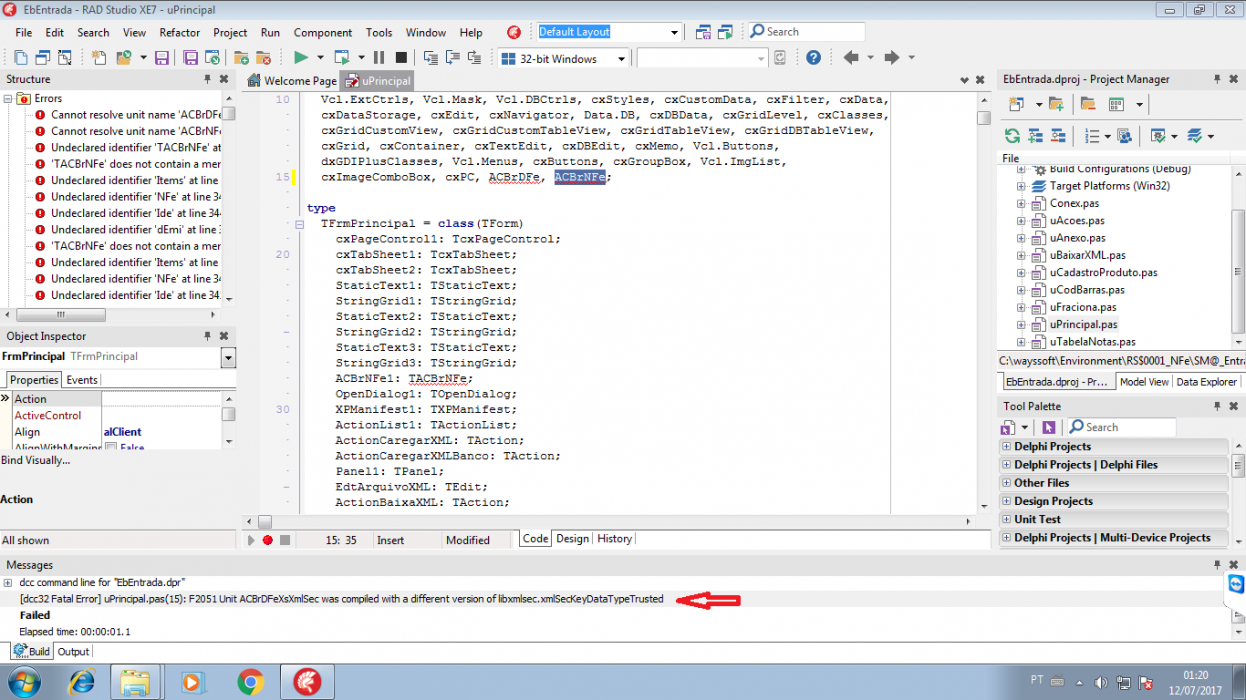Collapse the Errors node in Structure
Viewport: 1246px width, 700px height.
pyautogui.click(x=8, y=99)
